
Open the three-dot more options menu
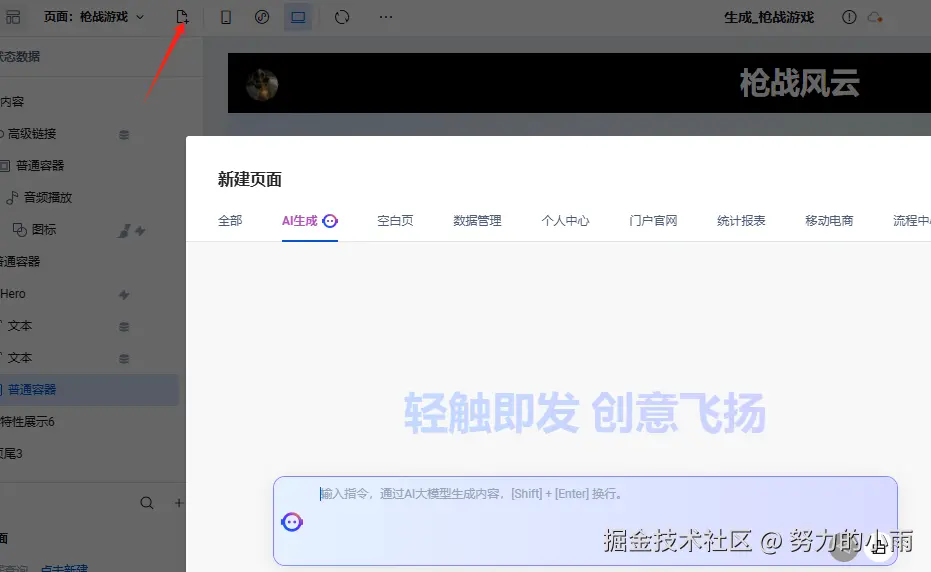point(386,17)
